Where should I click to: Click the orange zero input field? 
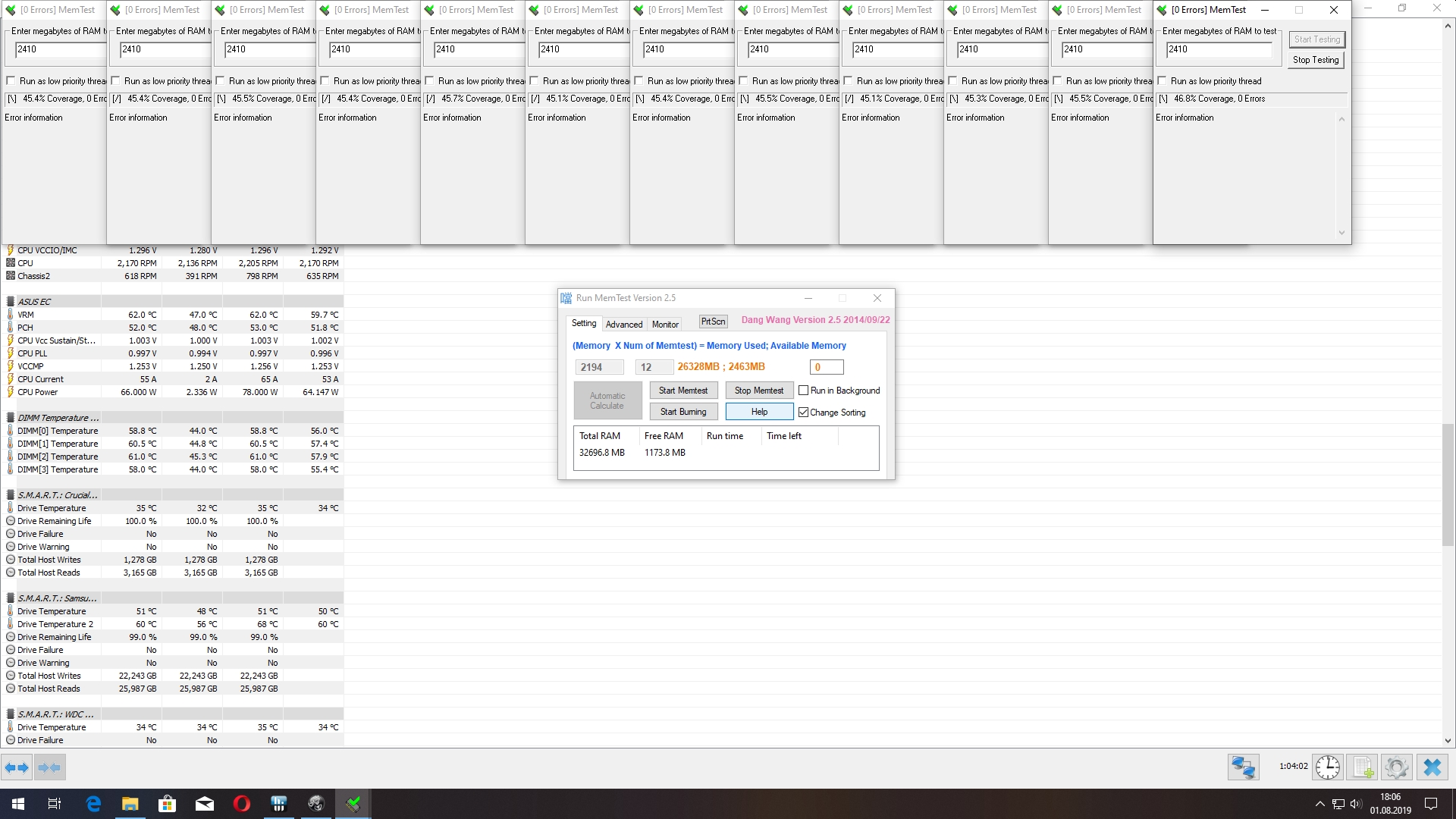(x=827, y=367)
